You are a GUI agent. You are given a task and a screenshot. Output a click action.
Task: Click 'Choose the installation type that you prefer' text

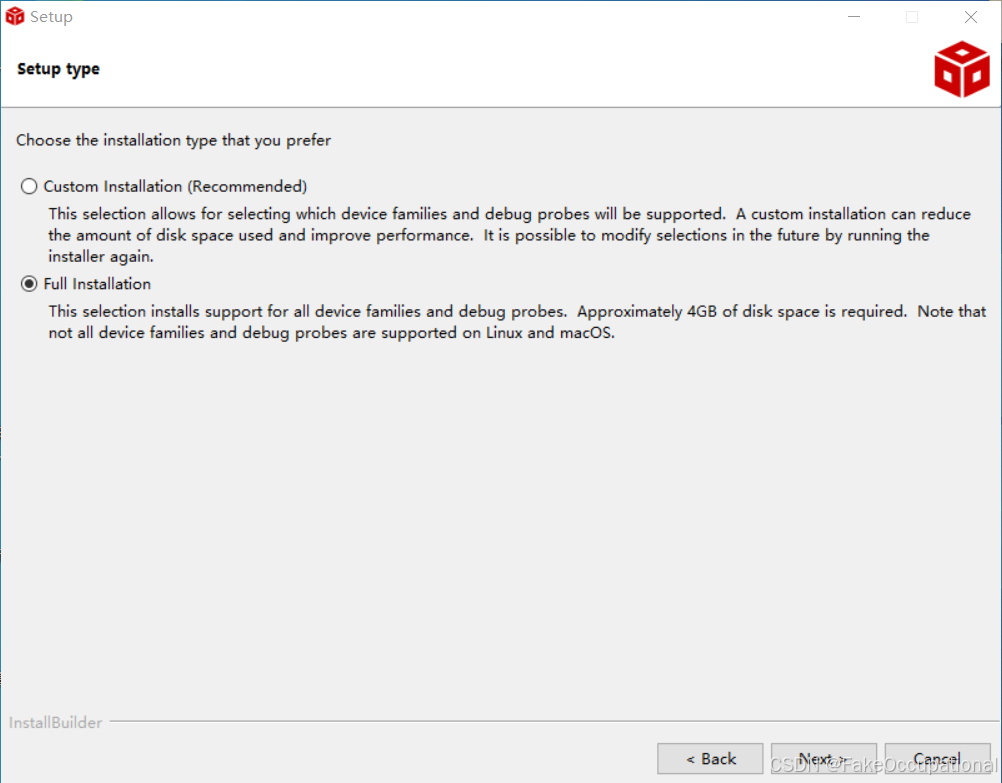(x=173, y=140)
